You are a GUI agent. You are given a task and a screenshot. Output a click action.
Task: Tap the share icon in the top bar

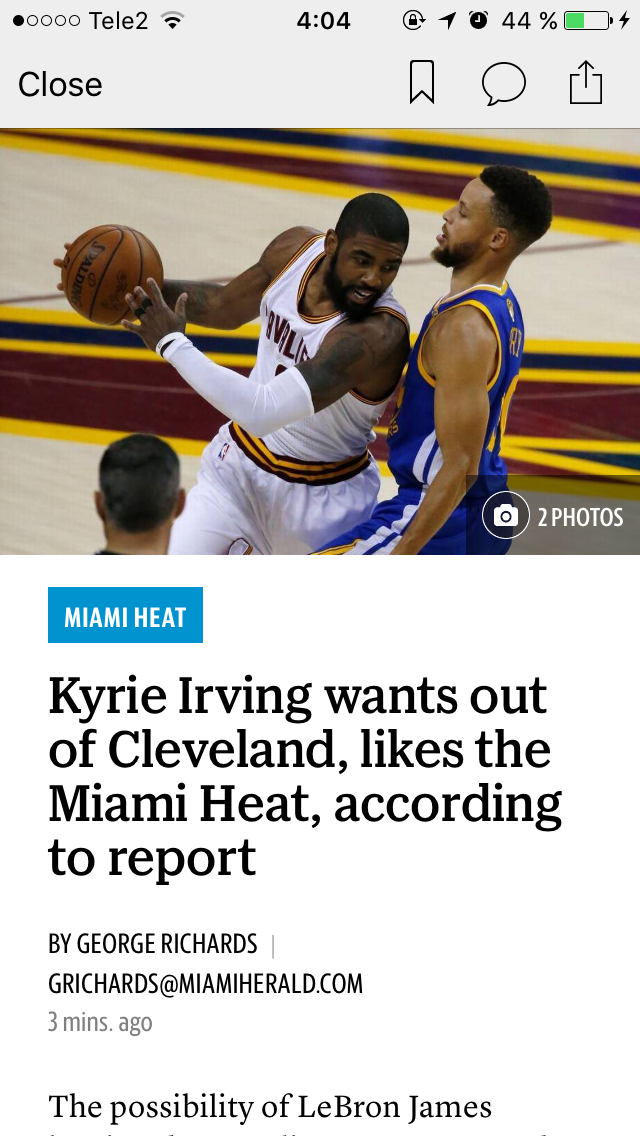[586, 82]
